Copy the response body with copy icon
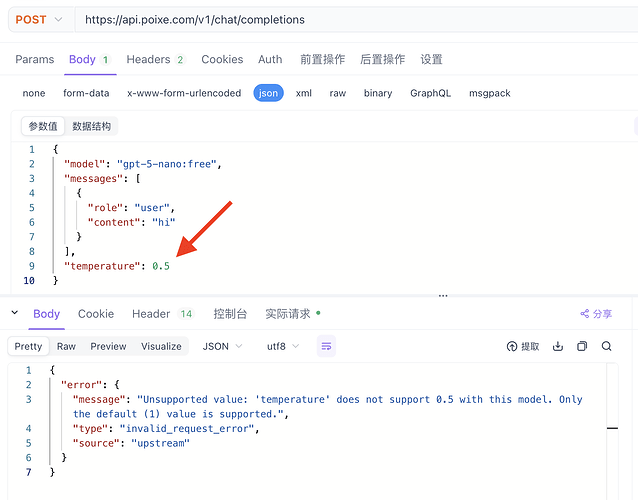This screenshot has height=500, width=638. (x=582, y=347)
